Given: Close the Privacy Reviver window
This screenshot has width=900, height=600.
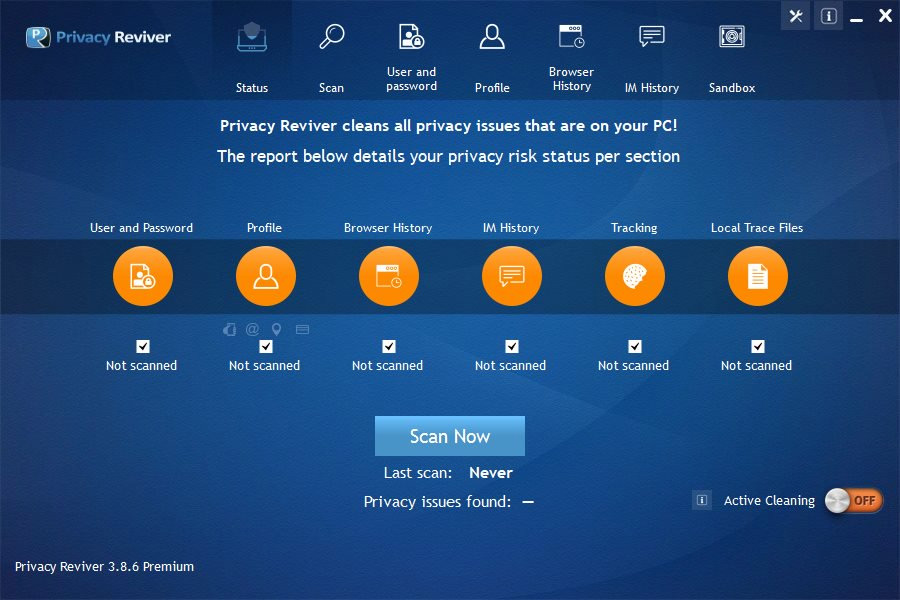Looking at the screenshot, I should (x=885, y=16).
